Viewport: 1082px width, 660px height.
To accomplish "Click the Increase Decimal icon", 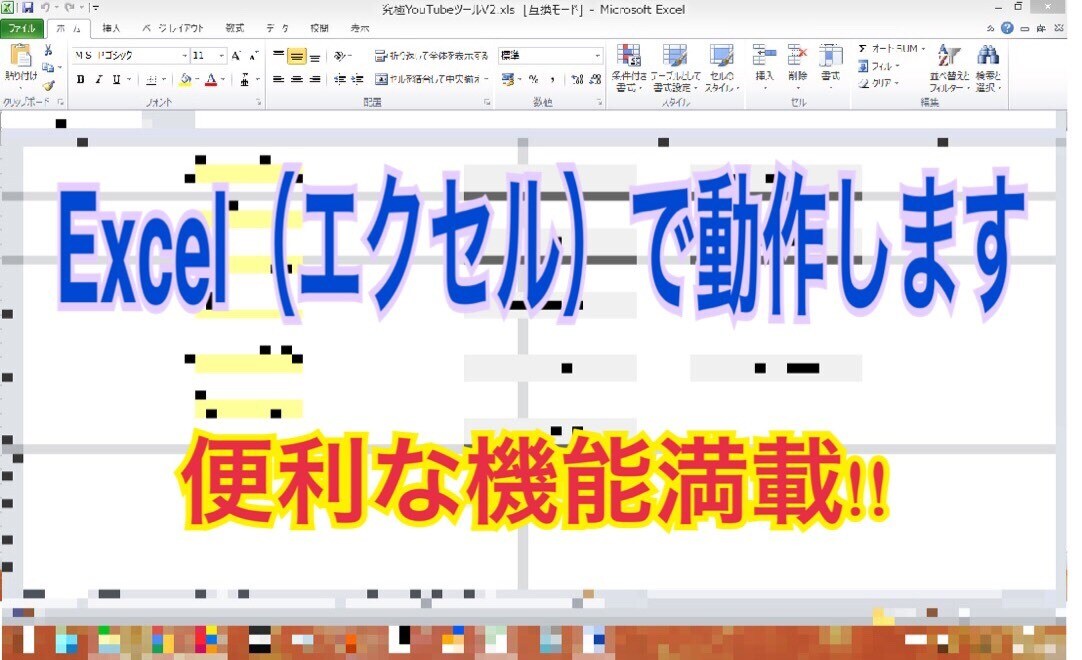I will click(578, 79).
